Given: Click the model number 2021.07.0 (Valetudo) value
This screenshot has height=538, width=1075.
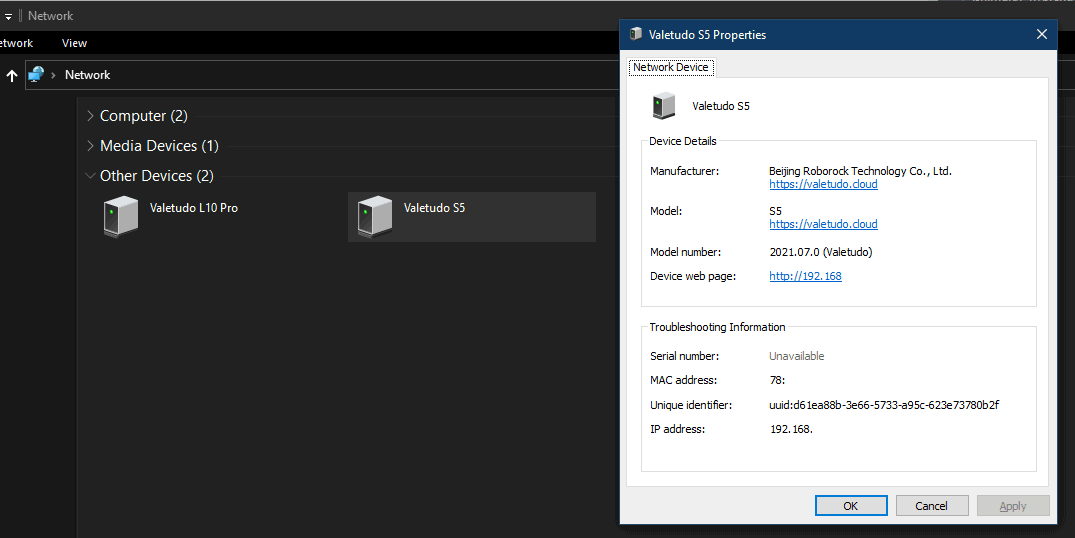Looking at the screenshot, I should coord(821,252).
